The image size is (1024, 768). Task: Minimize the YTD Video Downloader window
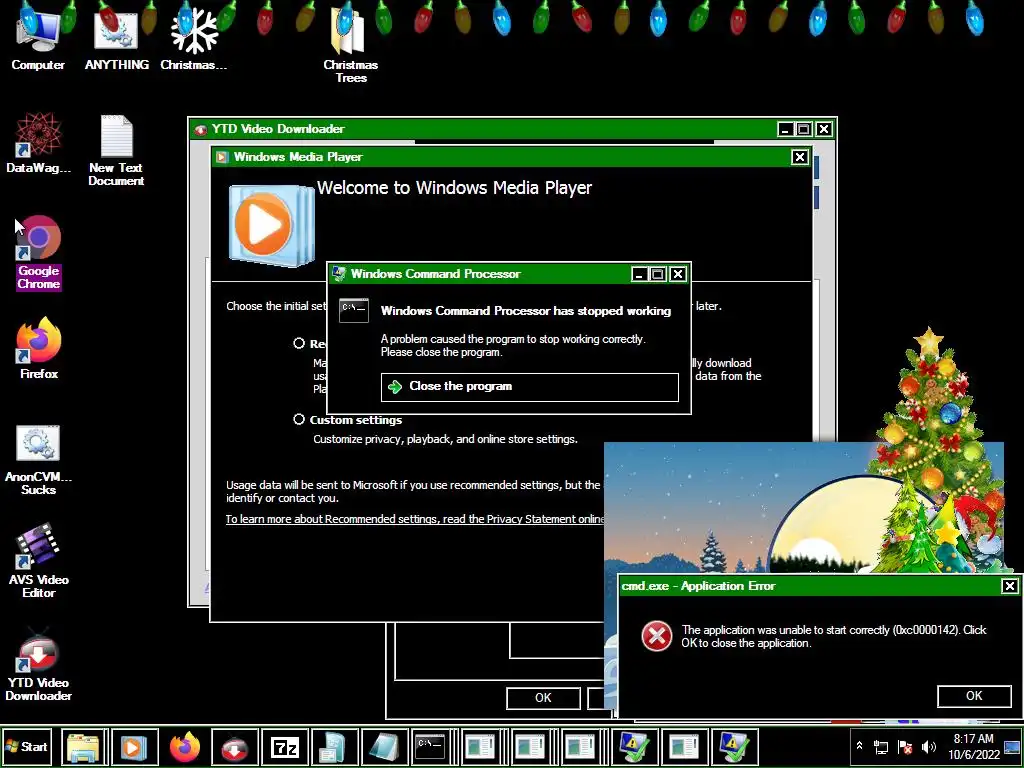pos(786,129)
